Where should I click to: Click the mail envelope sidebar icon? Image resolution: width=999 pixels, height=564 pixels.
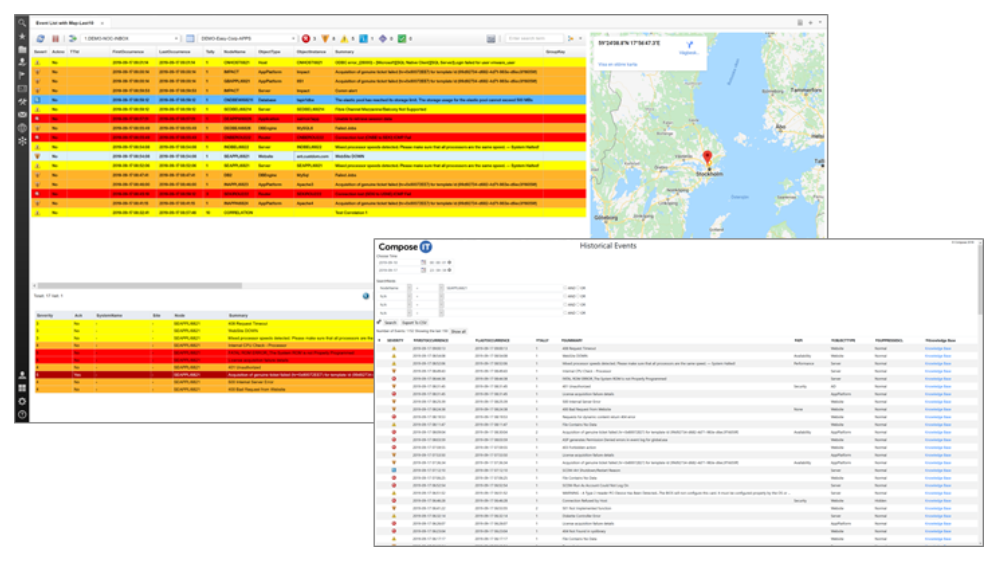click(21, 116)
